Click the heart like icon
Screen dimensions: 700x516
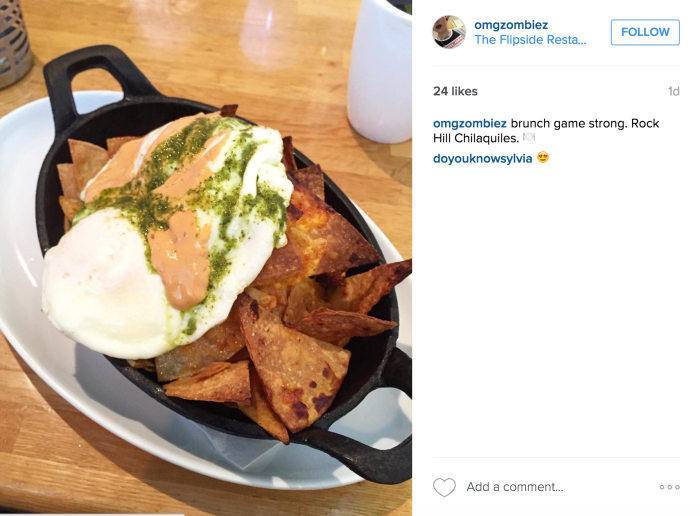tap(444, 487)
